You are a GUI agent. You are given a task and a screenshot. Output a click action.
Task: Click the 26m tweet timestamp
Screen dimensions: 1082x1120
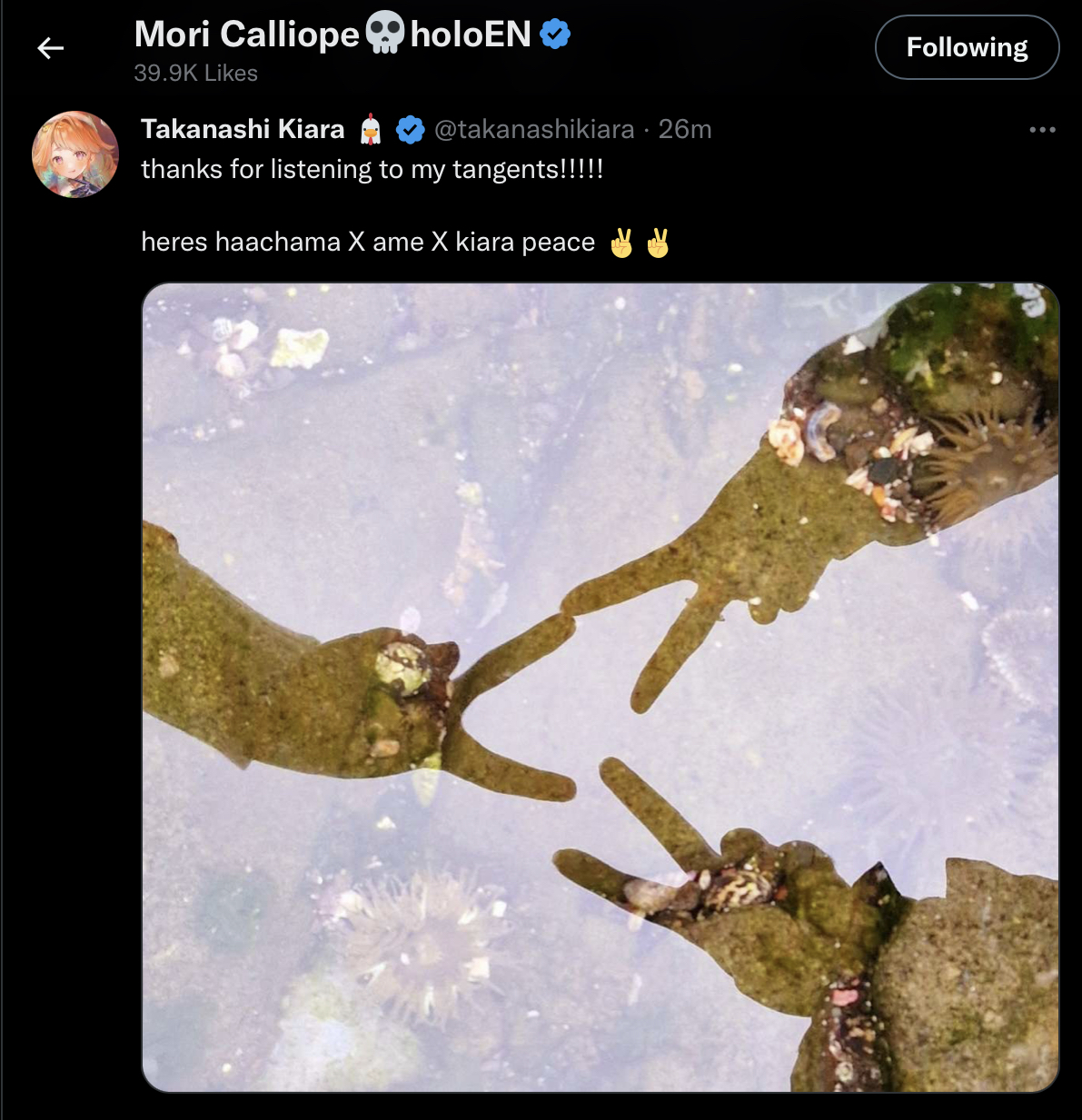point(685,130)
